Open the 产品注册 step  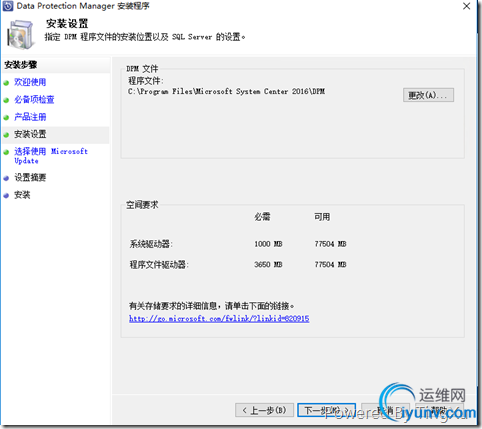click(x=30, y=117)
